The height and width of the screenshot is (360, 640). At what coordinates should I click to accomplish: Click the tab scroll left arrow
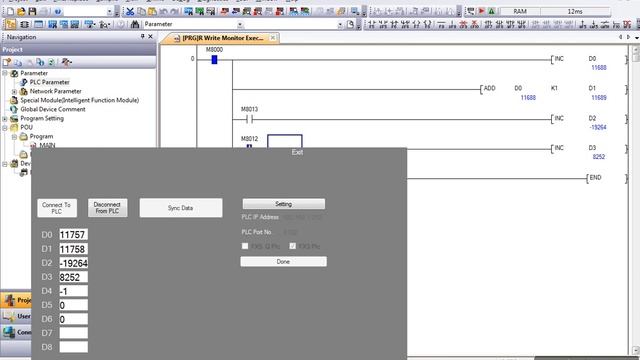[620, 38]
